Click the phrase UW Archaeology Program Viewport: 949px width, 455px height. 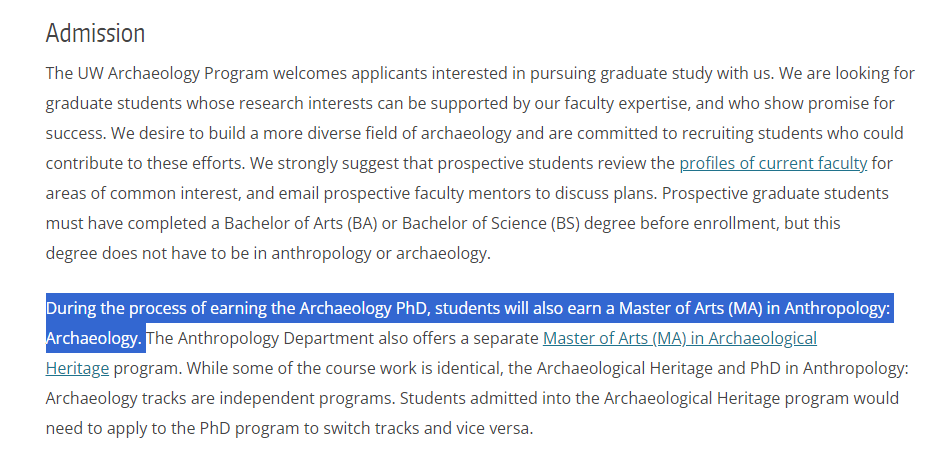tap(172, 74)
